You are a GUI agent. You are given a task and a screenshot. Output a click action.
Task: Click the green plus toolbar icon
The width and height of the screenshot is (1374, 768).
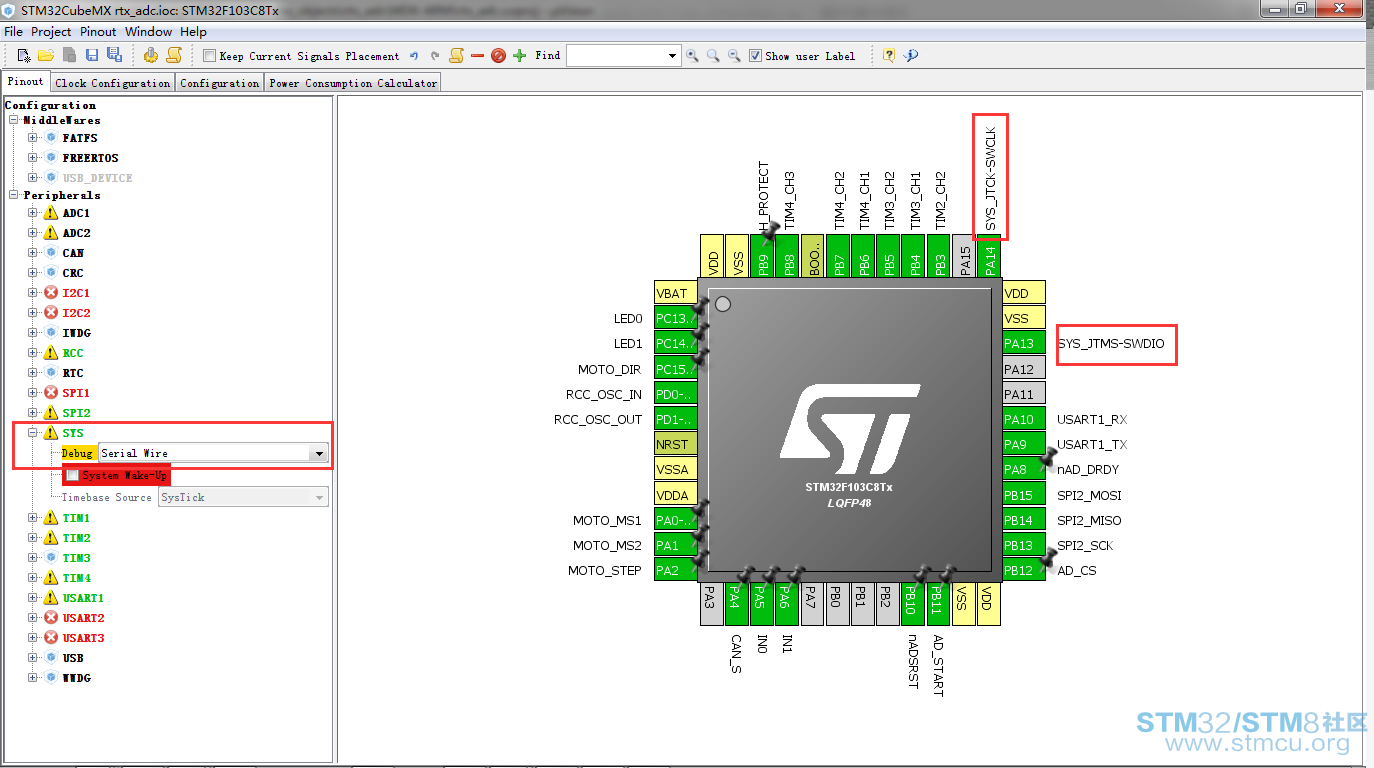(x=519, y=56)
